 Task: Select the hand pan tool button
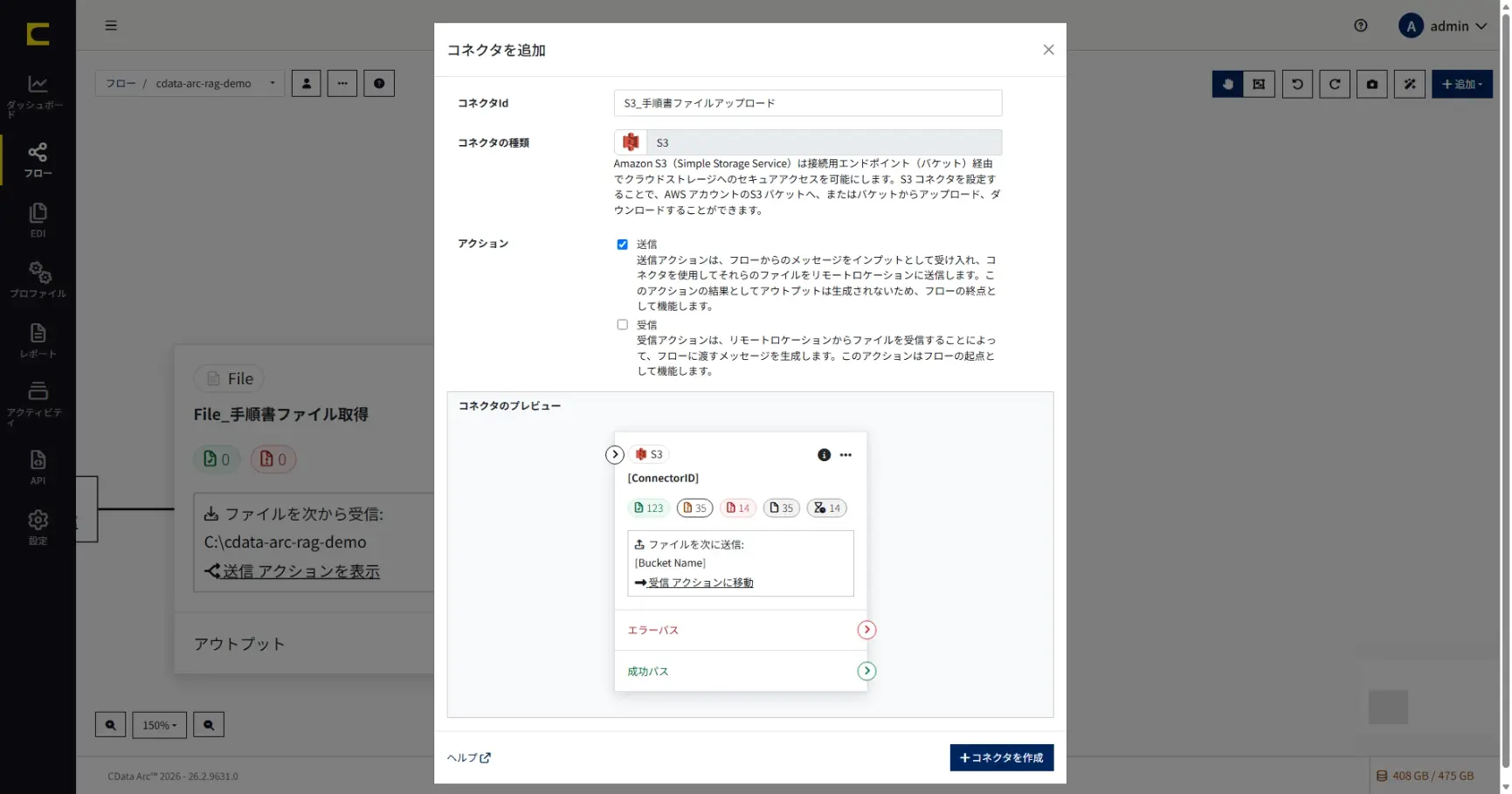[1227, 84]
